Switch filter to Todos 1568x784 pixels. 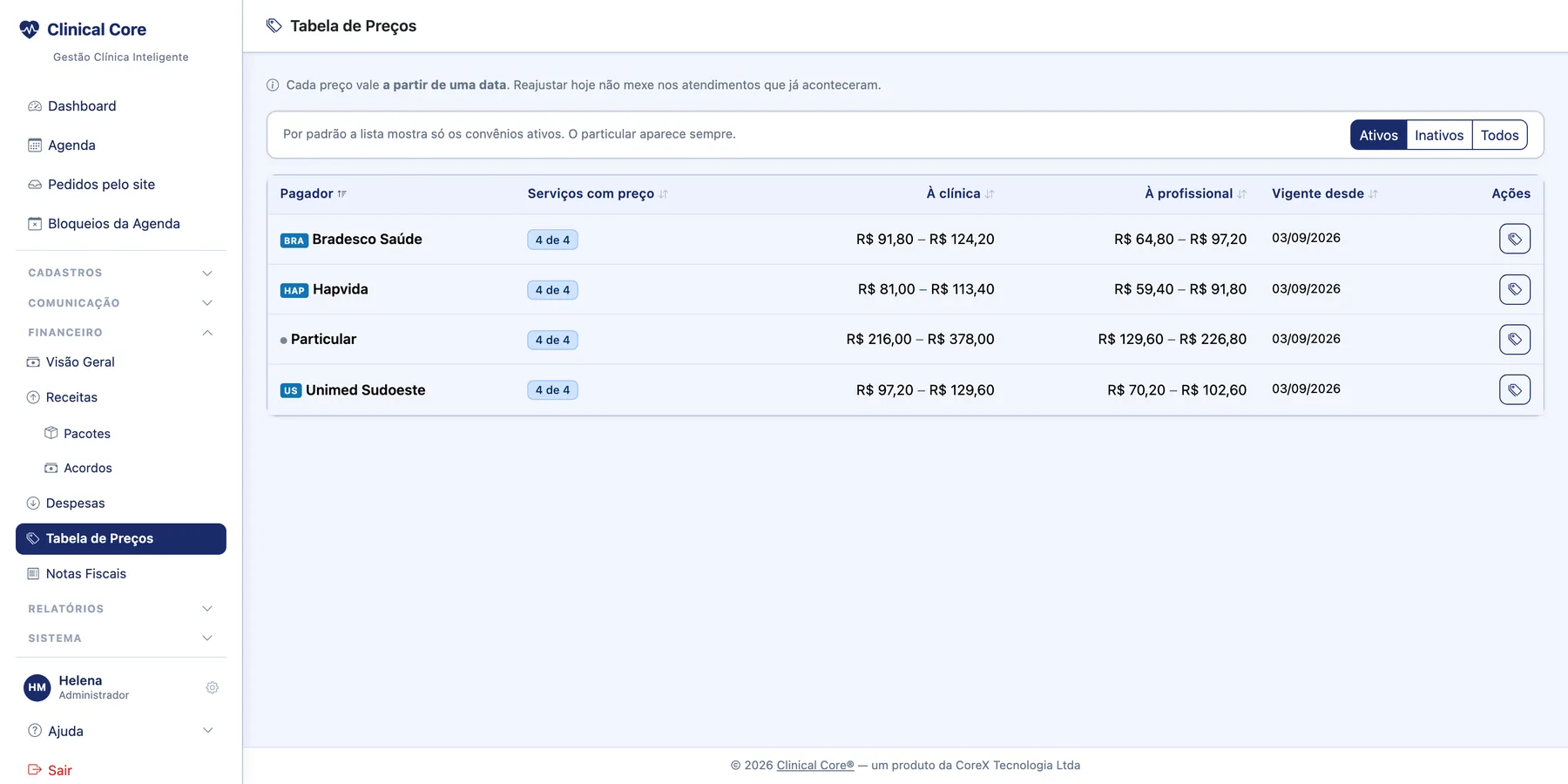point(1499,135)
